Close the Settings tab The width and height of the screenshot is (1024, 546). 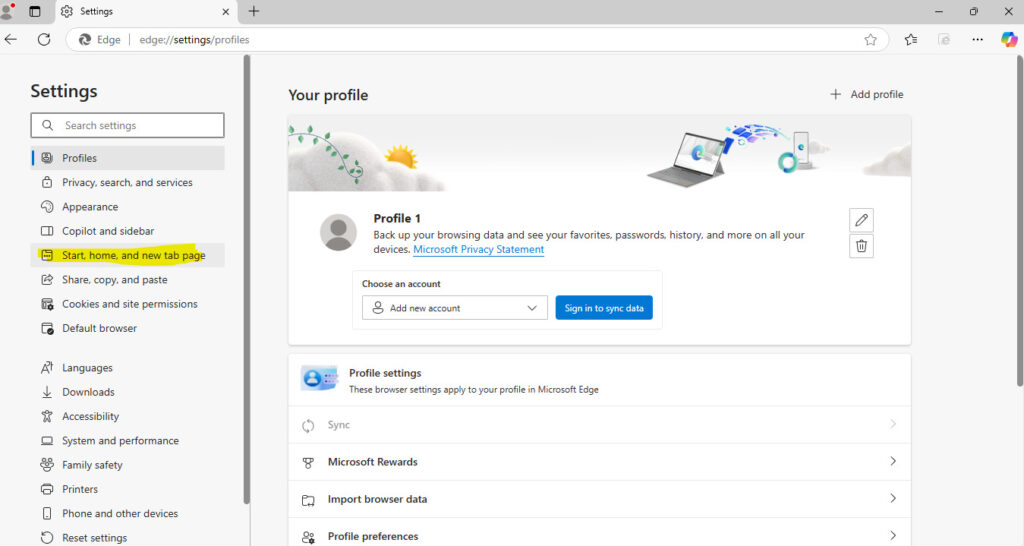point(225,12)
